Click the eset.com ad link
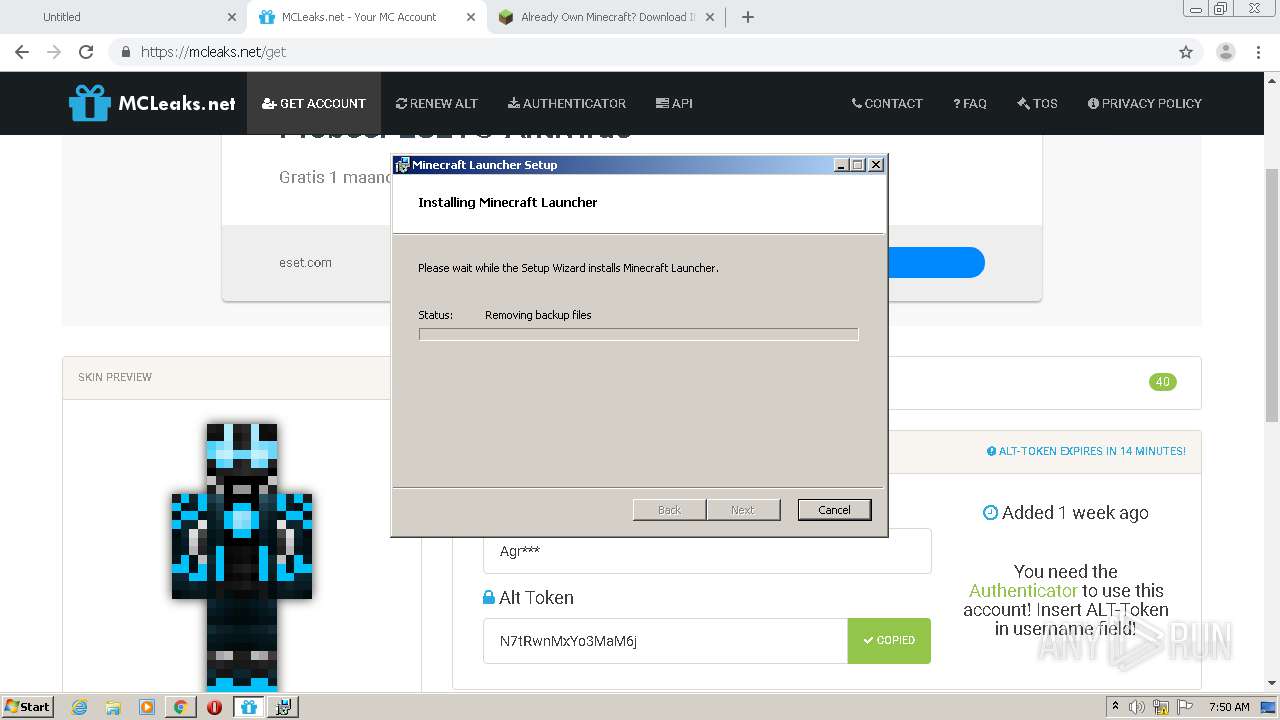The width and height of the screenshot is (1280, 720). tap(305, 262)
